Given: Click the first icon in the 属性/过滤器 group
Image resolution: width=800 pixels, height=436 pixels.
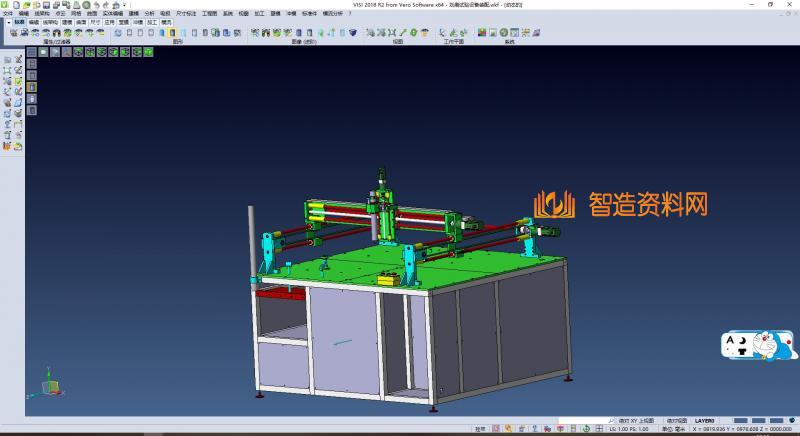Looking at the screenshot, I should click(x=13, y=33).
